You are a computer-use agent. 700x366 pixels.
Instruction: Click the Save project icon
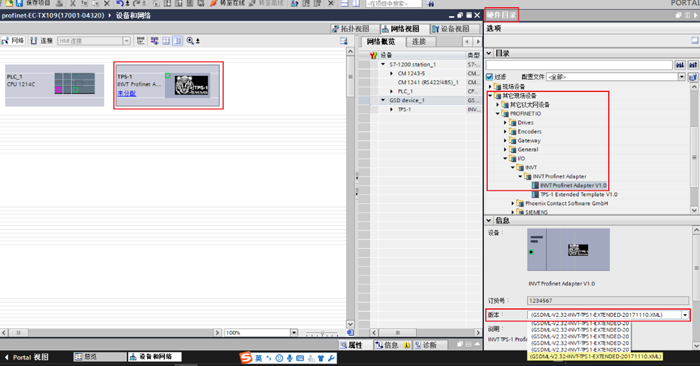[19, 3]
